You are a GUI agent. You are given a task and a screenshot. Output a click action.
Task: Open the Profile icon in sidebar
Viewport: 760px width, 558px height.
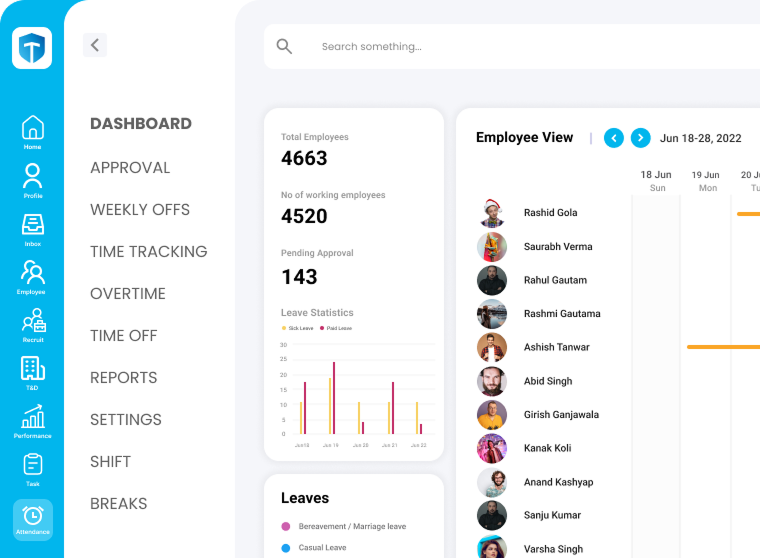[32, 177]
